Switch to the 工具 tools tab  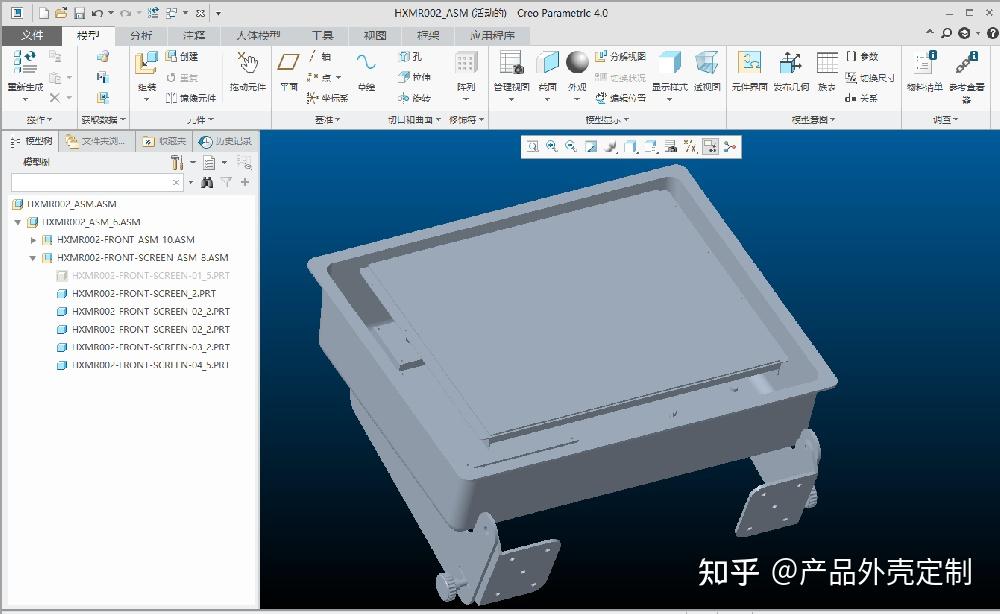pos(322,36)
